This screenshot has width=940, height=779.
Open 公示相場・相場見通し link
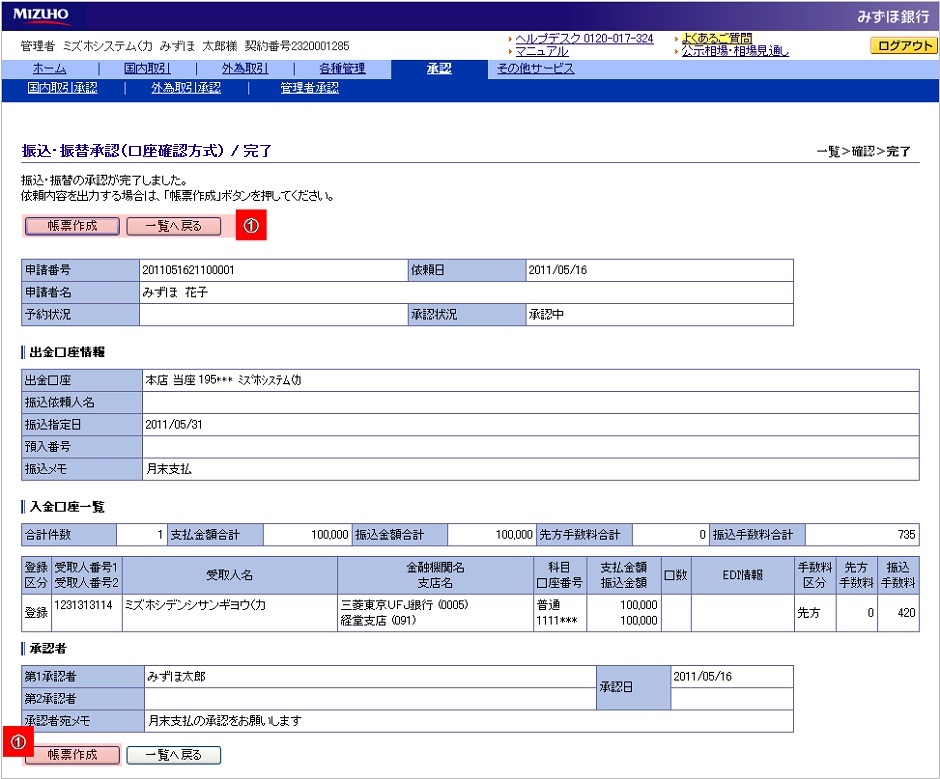point(736,51)
